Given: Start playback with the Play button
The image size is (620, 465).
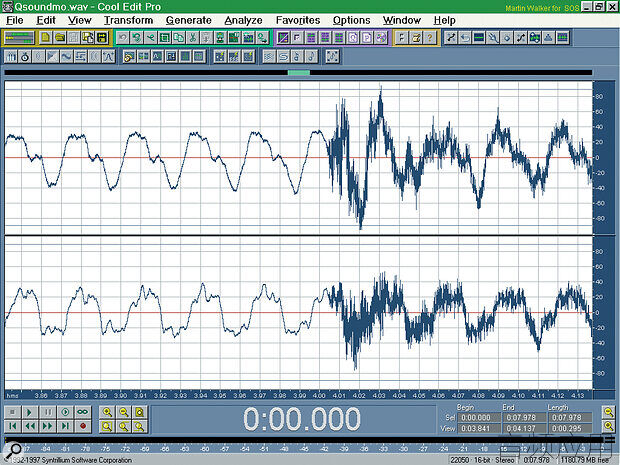Looking at the screenshot, I should tap(30, 412).
